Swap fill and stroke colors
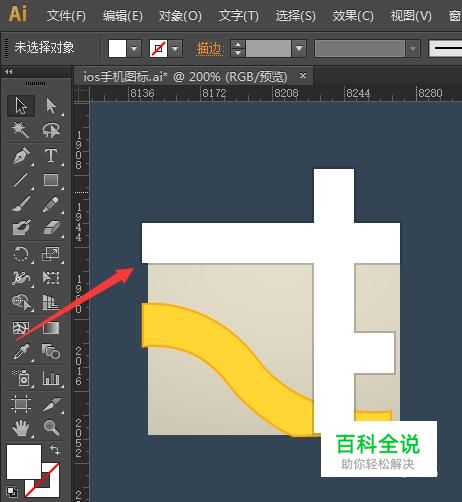This screenshot has width=462, height=502. (55, 450)
